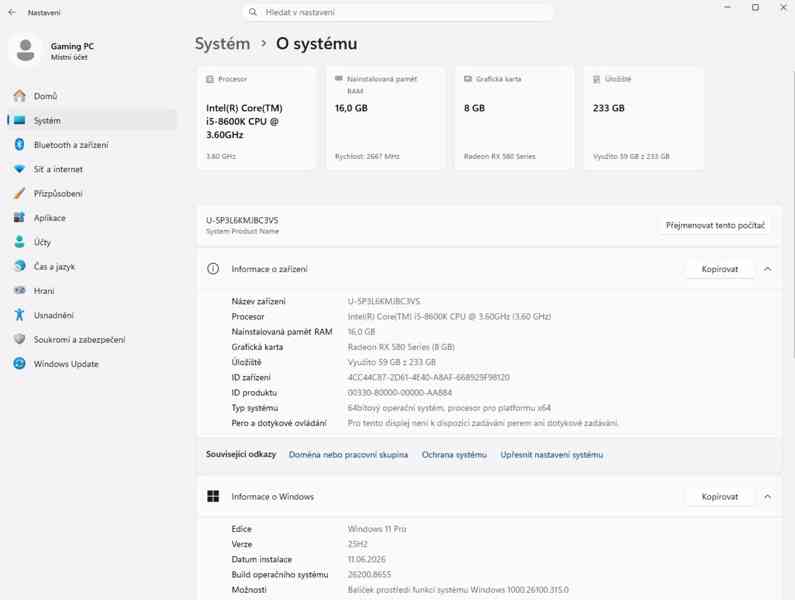Viewport: 795px width, 600px height.
Task: Click the Hledat v nastavení search field
Action: coord(398,12)
